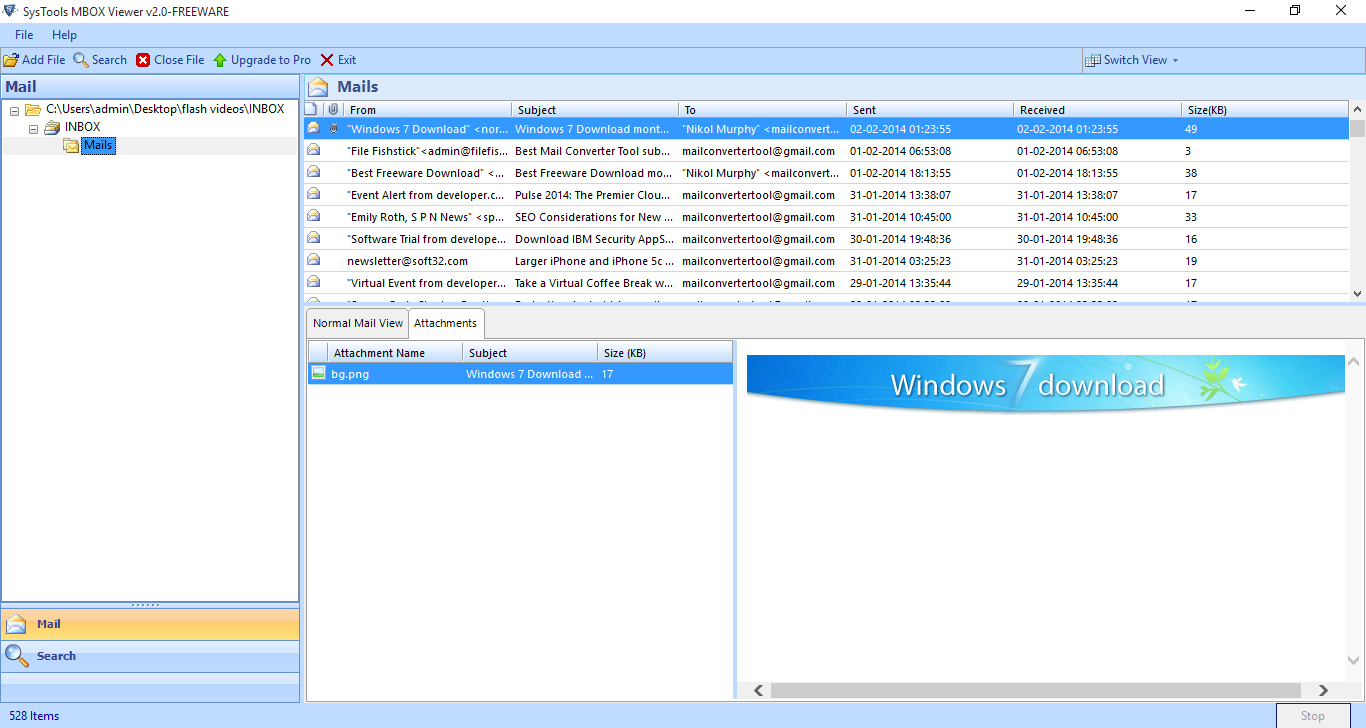The width and height of the screenshot is (1366, 728).
Task: Collapse the INBOX folder tree node
Action: click(x=33, y=128)
